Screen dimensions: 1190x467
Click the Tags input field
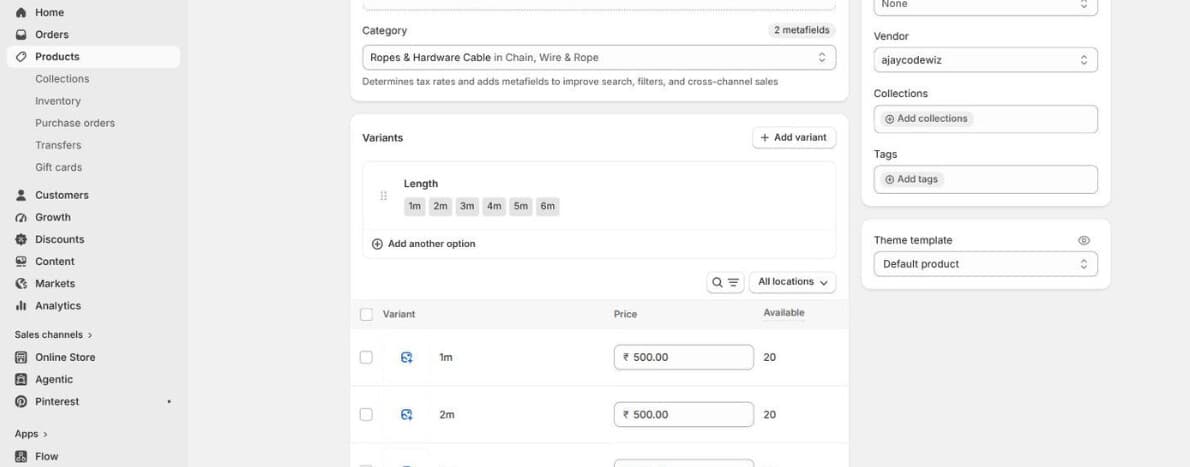(x=985, y=180)
